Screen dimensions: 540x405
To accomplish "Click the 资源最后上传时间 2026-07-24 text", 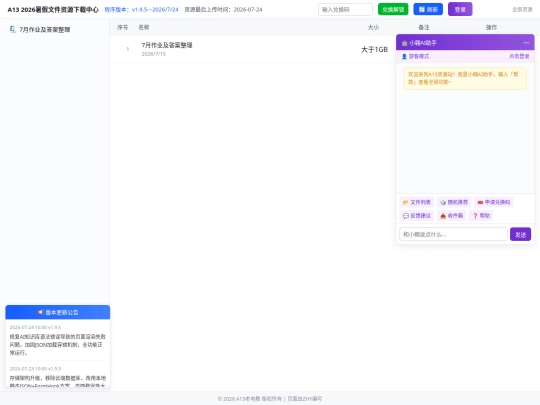I will click(x=223, y=10).
